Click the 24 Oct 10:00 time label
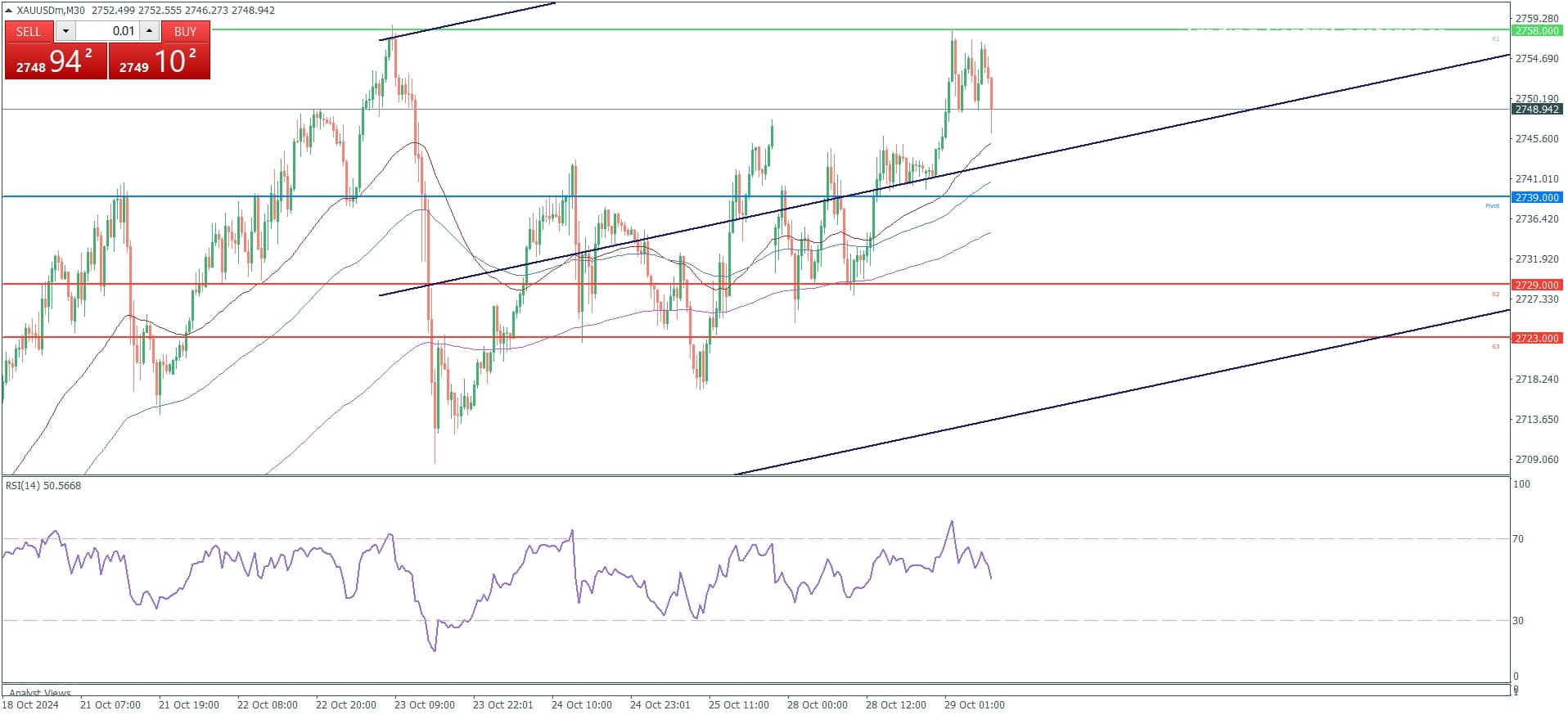 click(x=582, y=705)
